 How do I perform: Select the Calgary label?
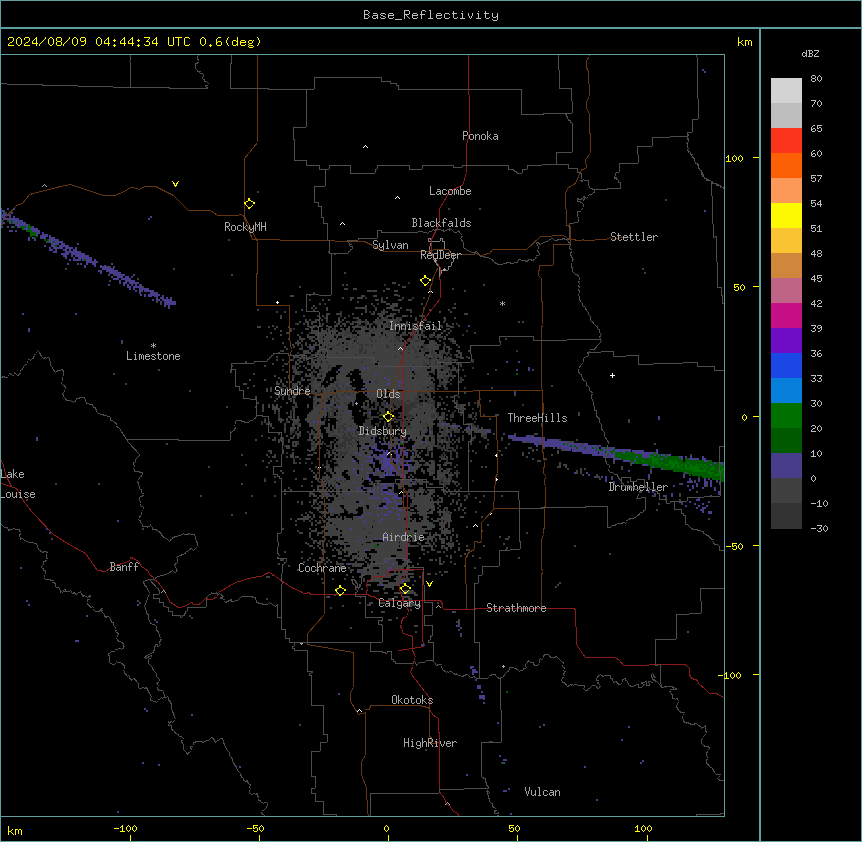pyautogui.click(x=400, y=603)
